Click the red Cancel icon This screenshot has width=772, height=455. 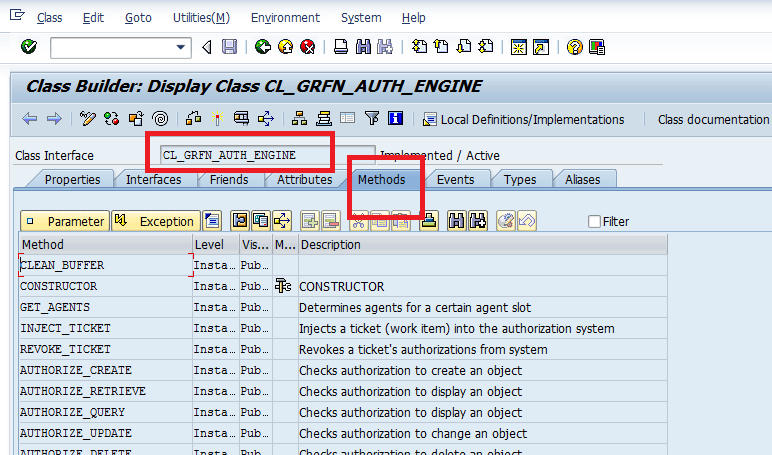pos(308,47)
